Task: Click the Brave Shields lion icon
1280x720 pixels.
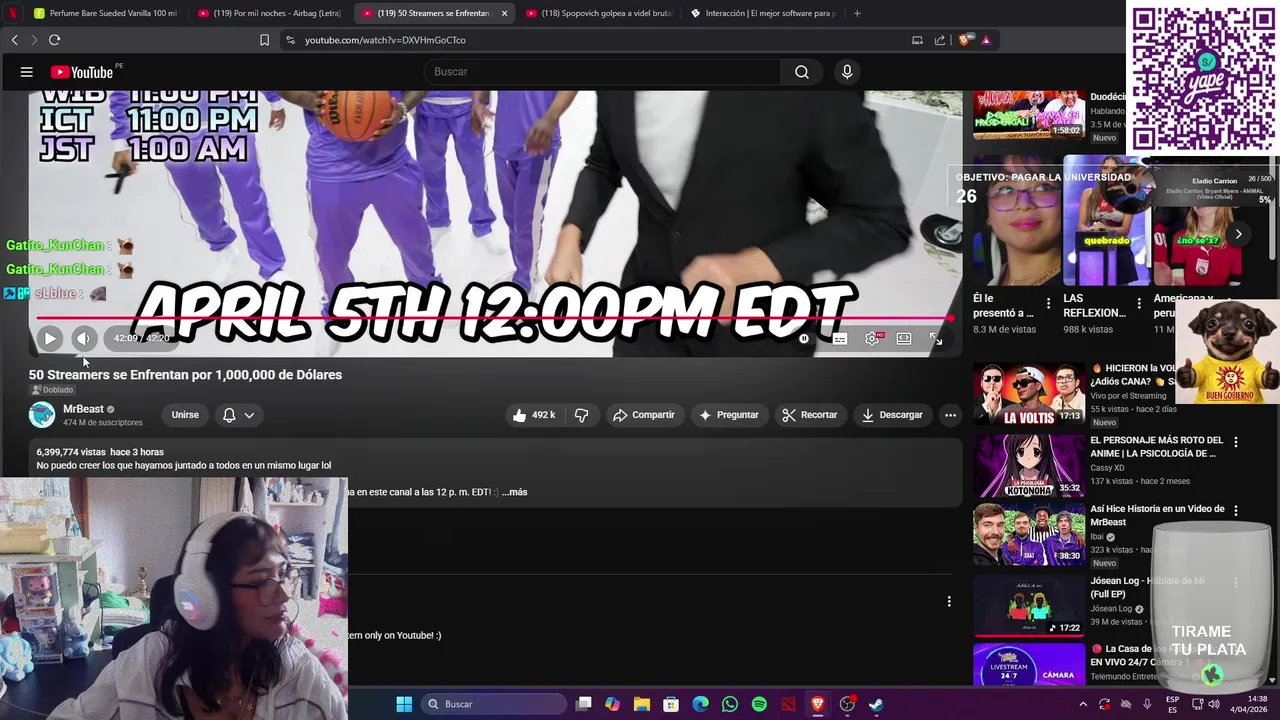Action: click(x=964, y=40)
